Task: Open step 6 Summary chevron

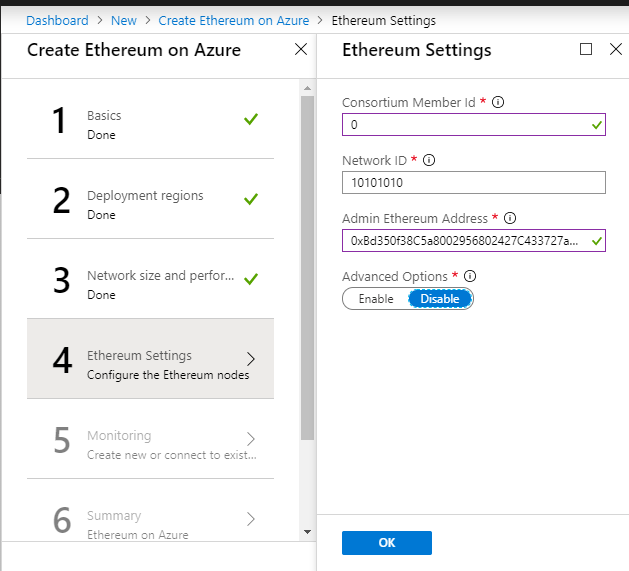Action: pos(251,519)
